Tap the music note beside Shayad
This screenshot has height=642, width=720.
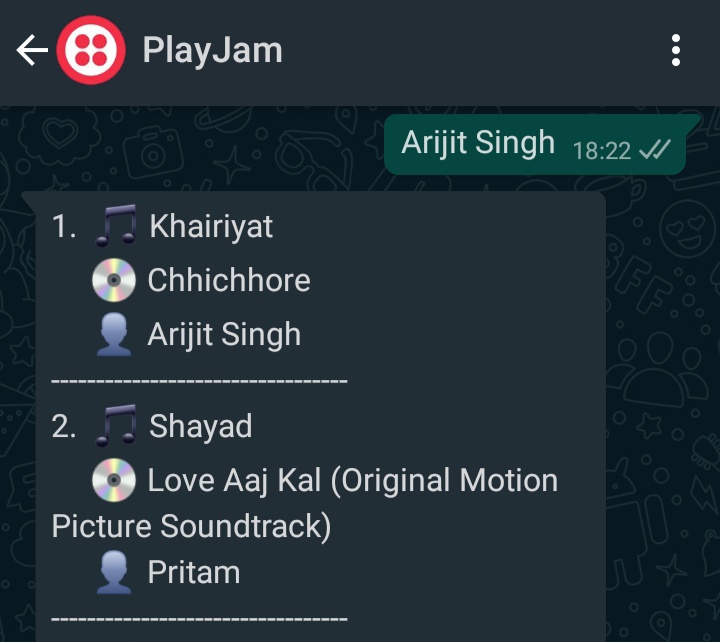click(x=115, y=425)
